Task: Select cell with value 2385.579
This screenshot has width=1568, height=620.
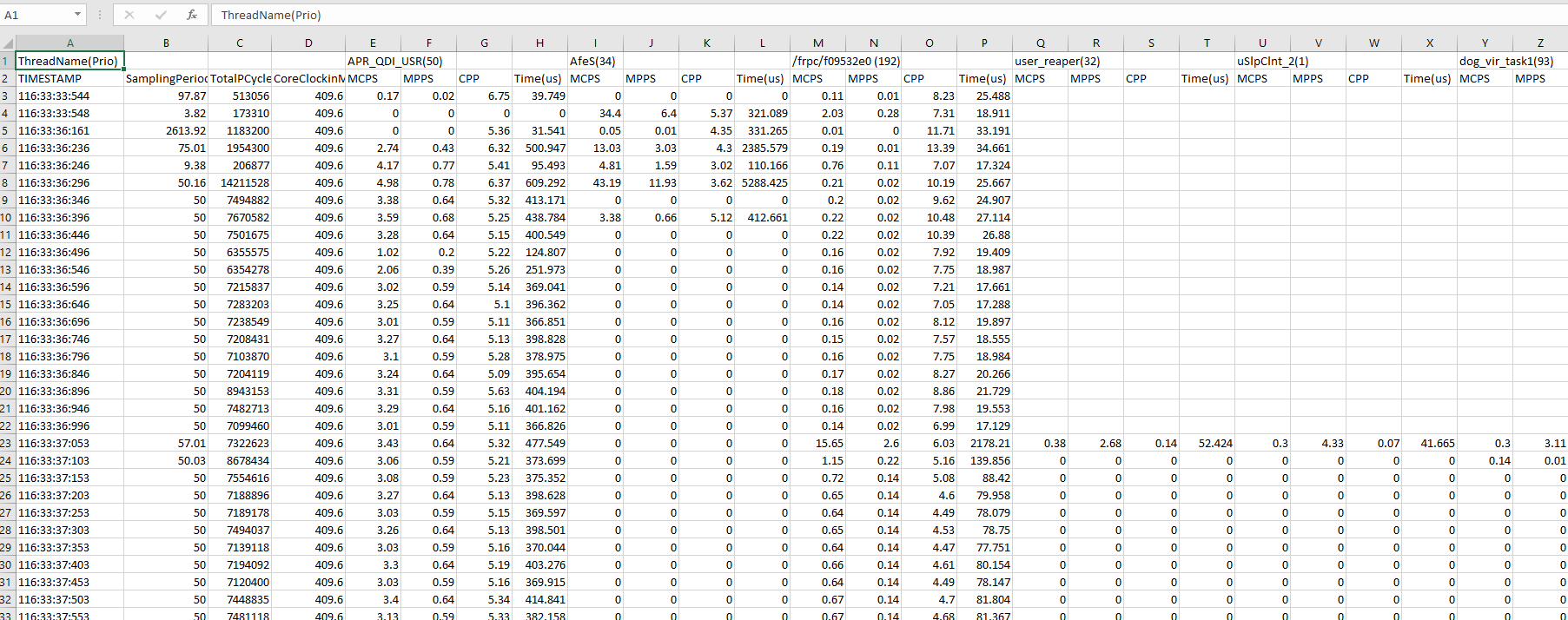Action: pyautogui.click(x=762, y=148)
